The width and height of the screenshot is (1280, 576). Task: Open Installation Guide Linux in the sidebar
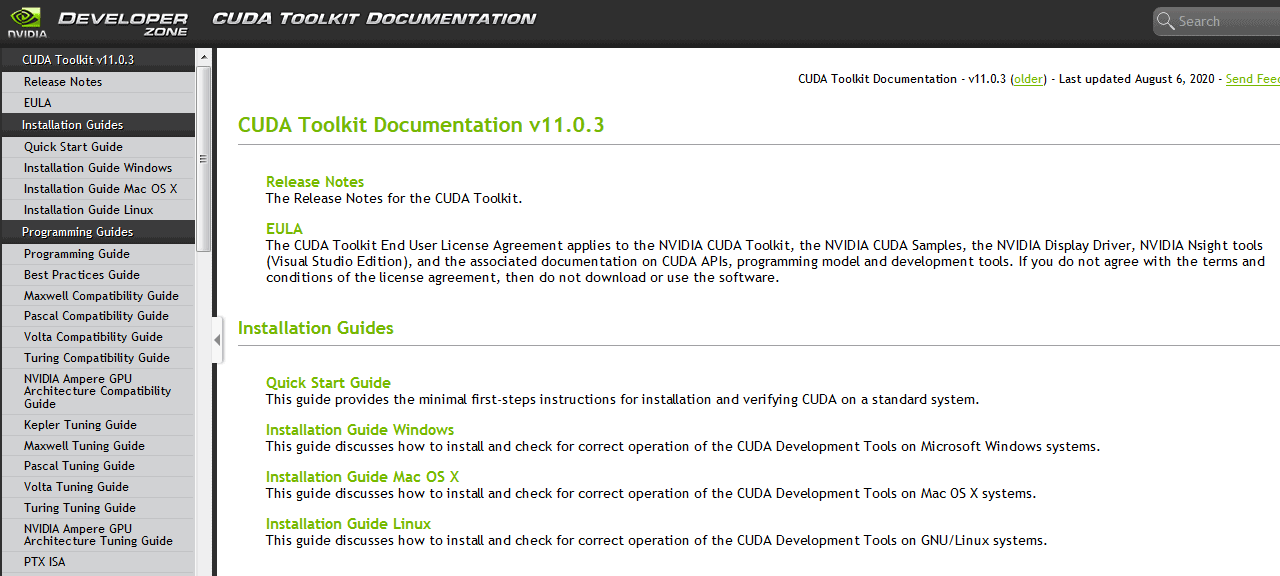[x=98, y=210]
